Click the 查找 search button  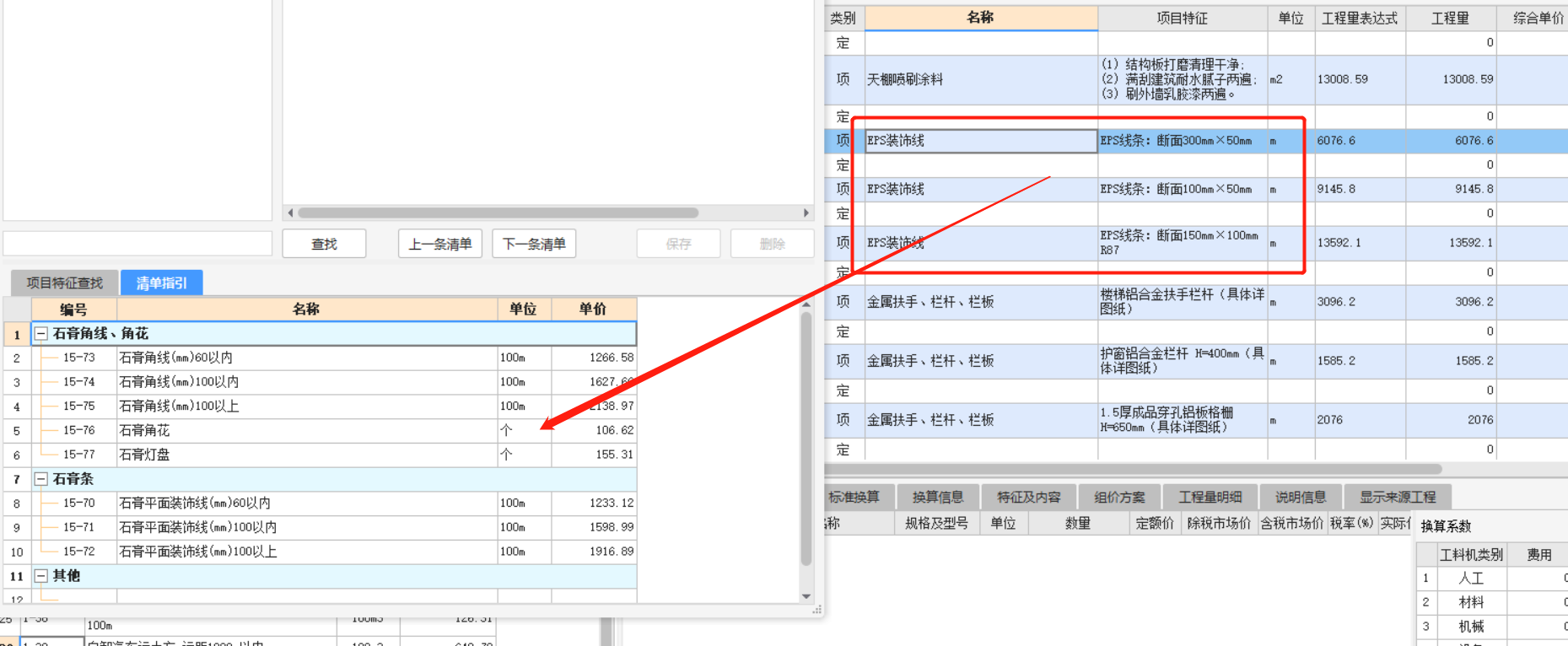(324, 244)
